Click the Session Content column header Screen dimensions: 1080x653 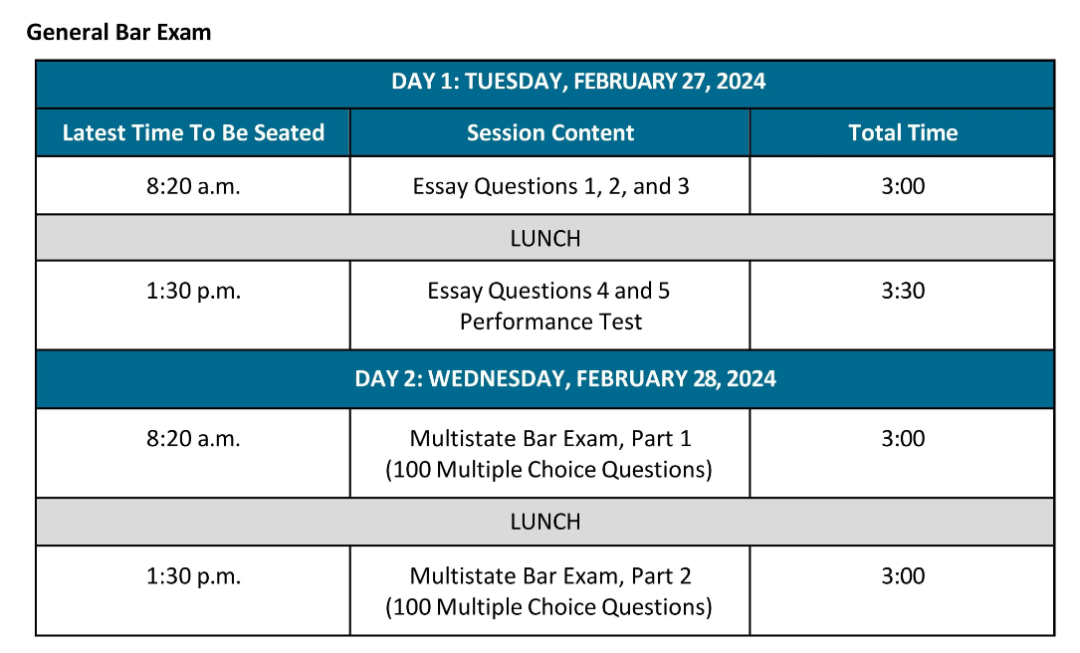[x=550, y=132]
